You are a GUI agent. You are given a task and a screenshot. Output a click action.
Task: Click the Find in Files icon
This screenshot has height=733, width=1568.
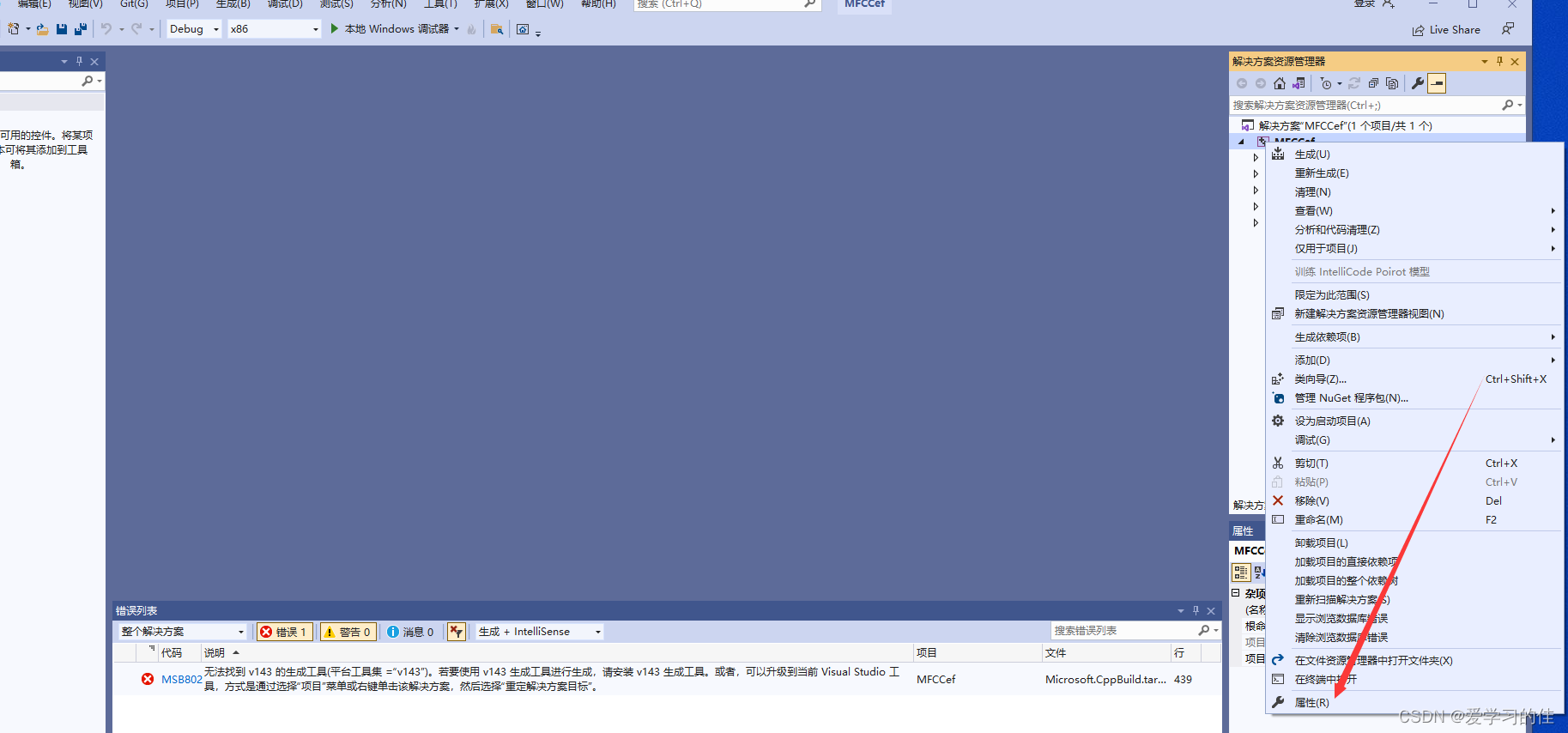(x=497, y=29)
